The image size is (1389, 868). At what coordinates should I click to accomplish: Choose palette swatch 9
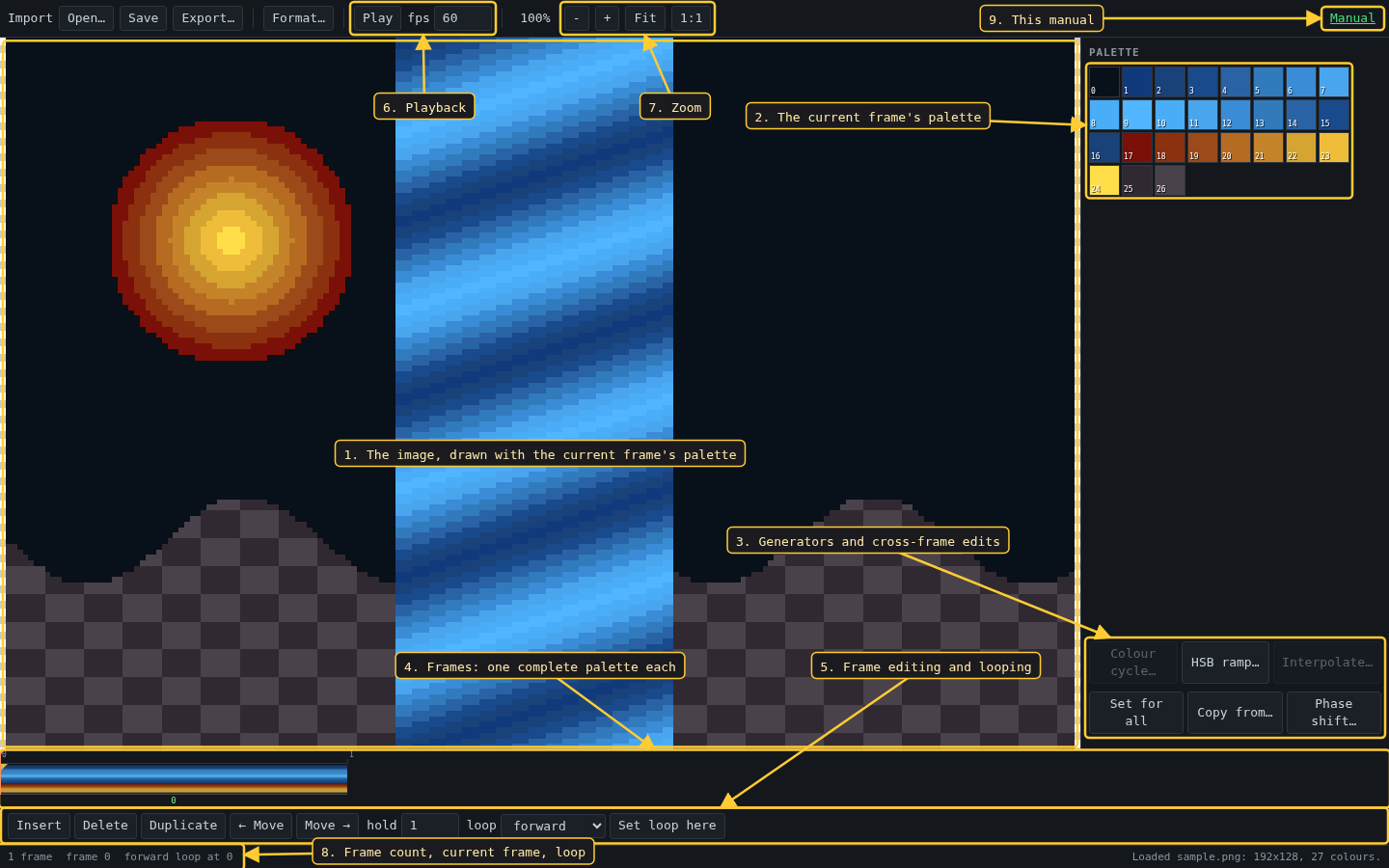[1137, 115]
